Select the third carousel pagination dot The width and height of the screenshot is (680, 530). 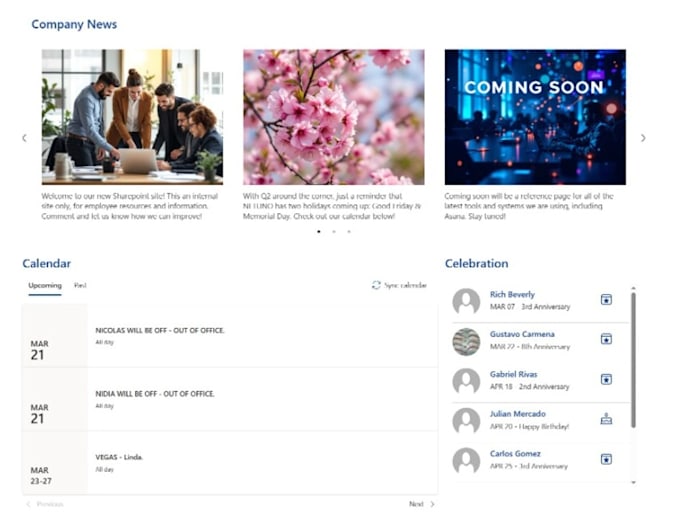click(349, 232)
